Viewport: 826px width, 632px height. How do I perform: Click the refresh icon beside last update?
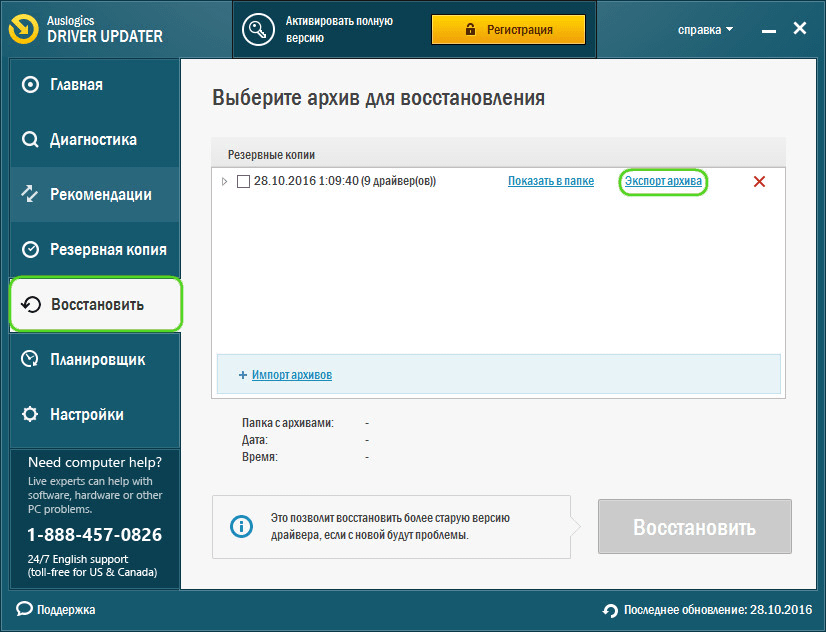[610, 610]
